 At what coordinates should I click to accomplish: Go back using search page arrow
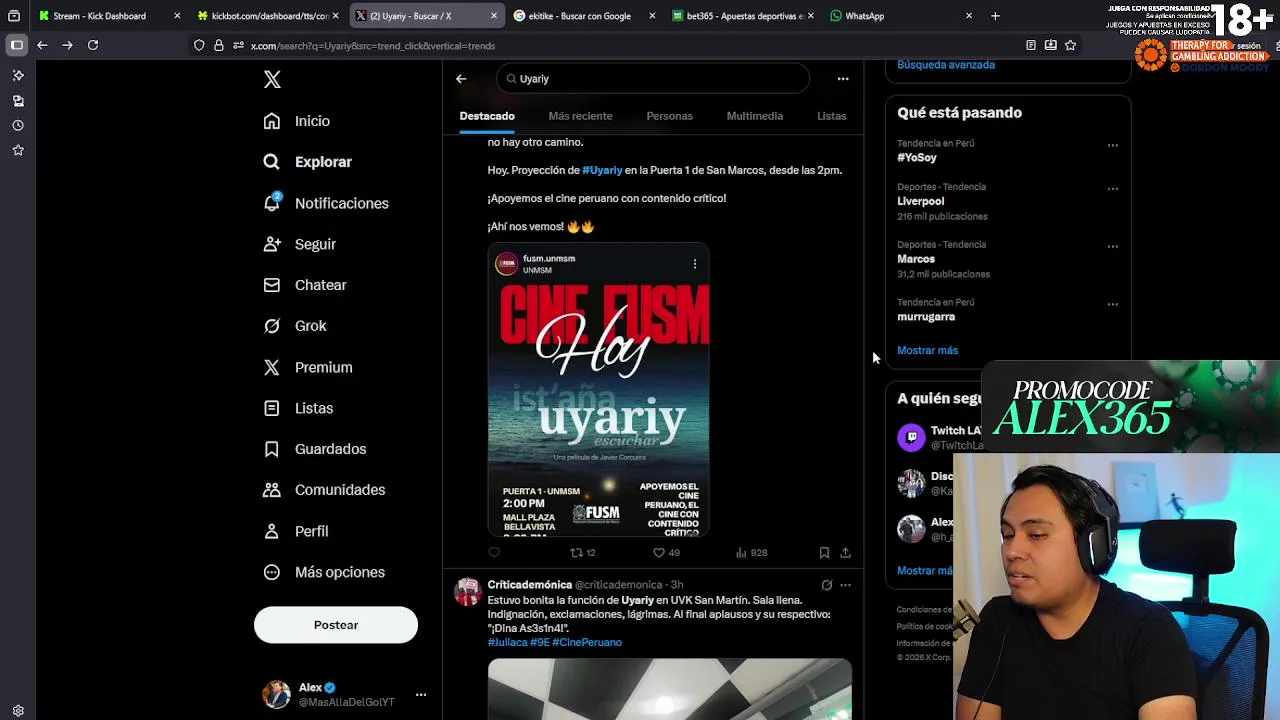461,79
